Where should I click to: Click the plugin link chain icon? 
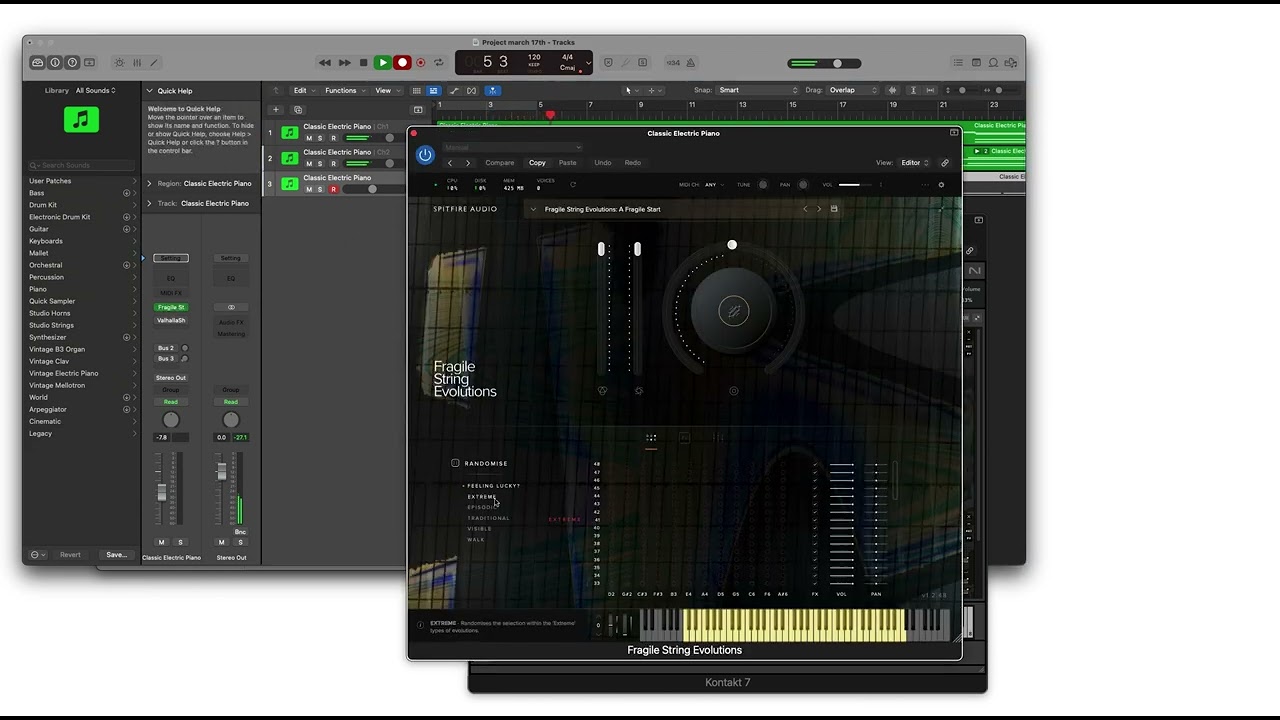point(945,163)
